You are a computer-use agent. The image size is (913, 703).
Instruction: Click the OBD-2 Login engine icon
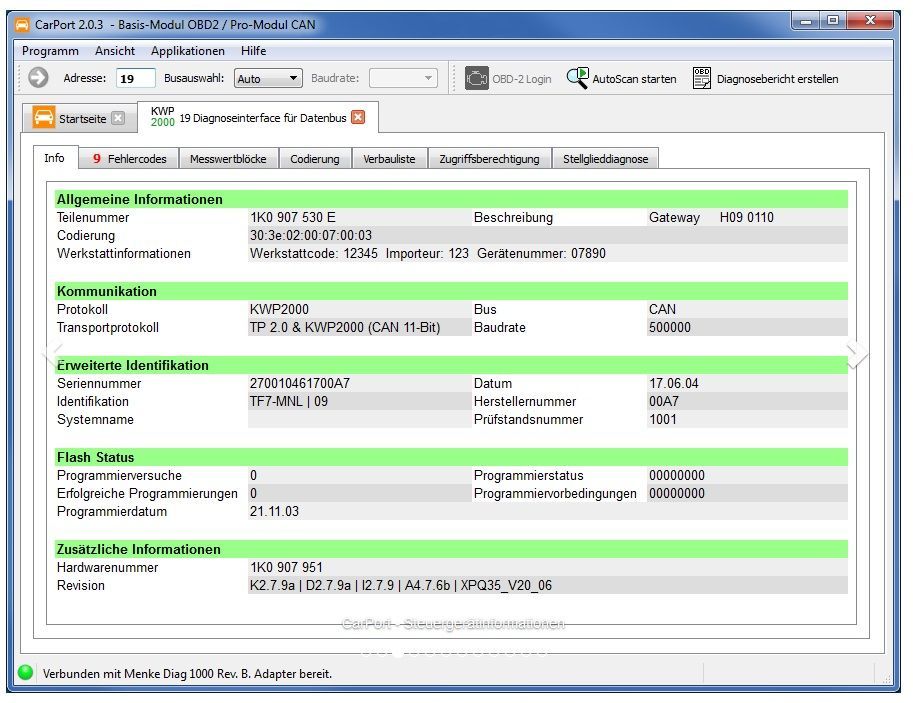(477, 78)
